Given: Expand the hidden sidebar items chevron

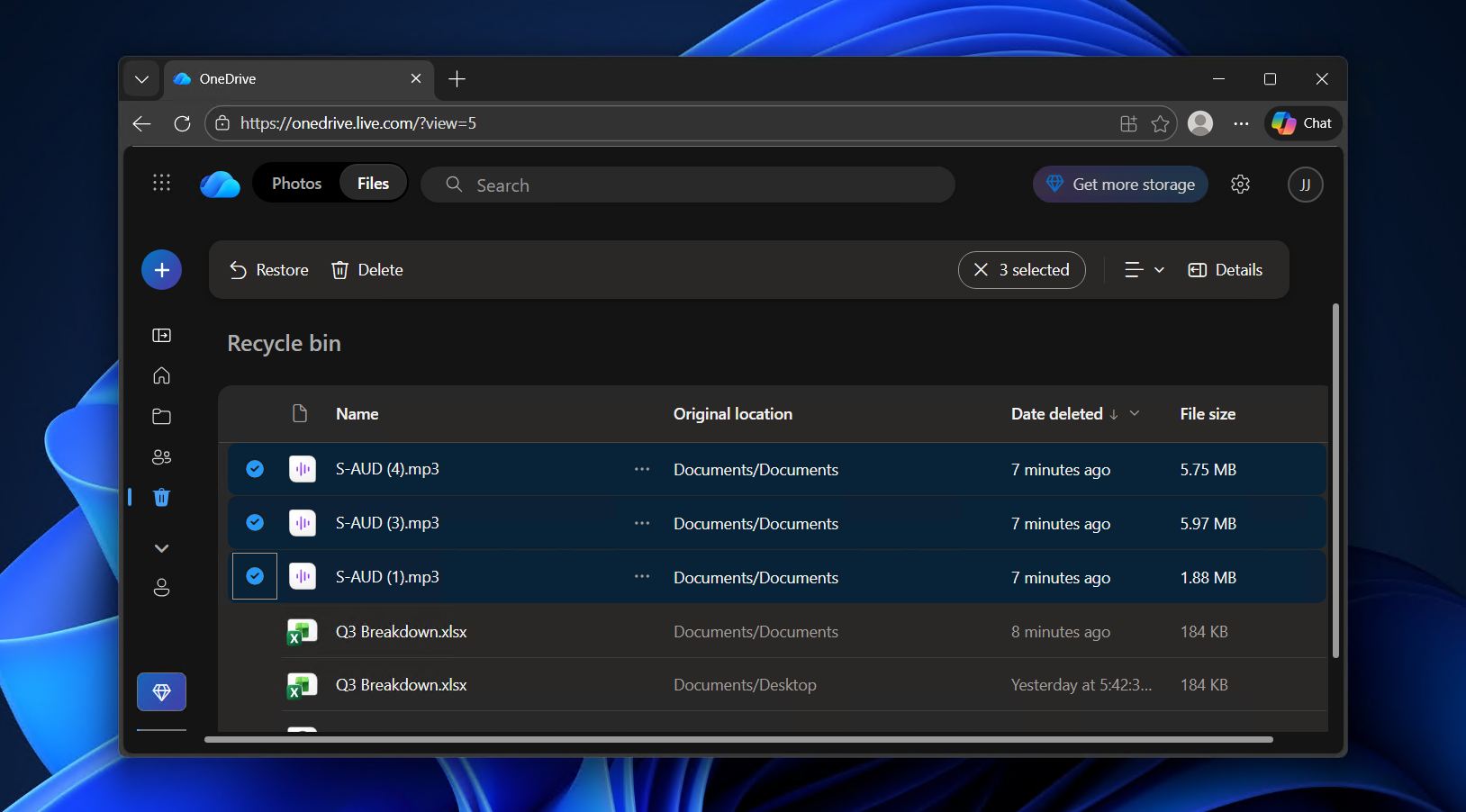Looking at the screenshot, I should pos(162,547).
